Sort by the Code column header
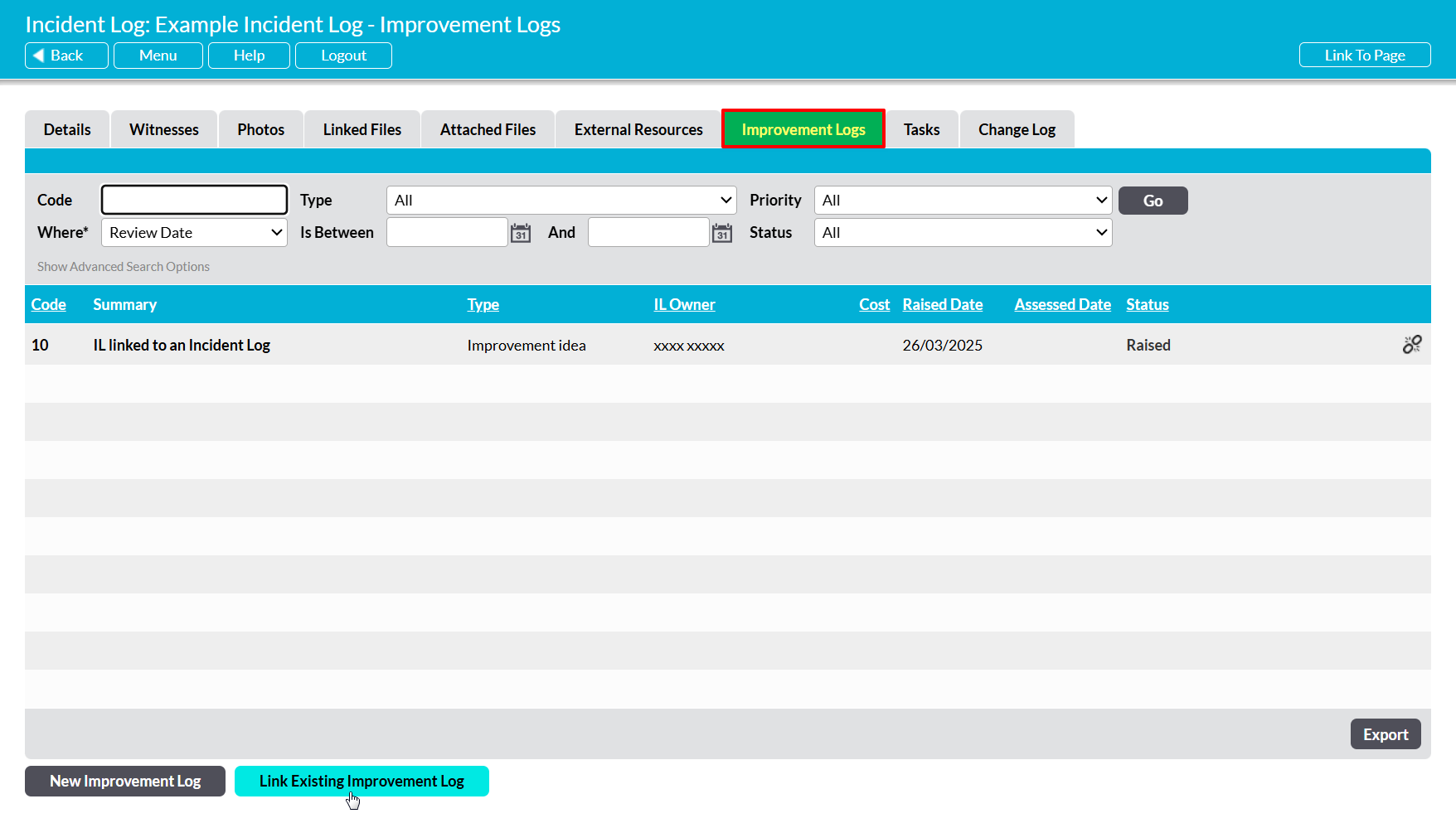 pos(49,304)
